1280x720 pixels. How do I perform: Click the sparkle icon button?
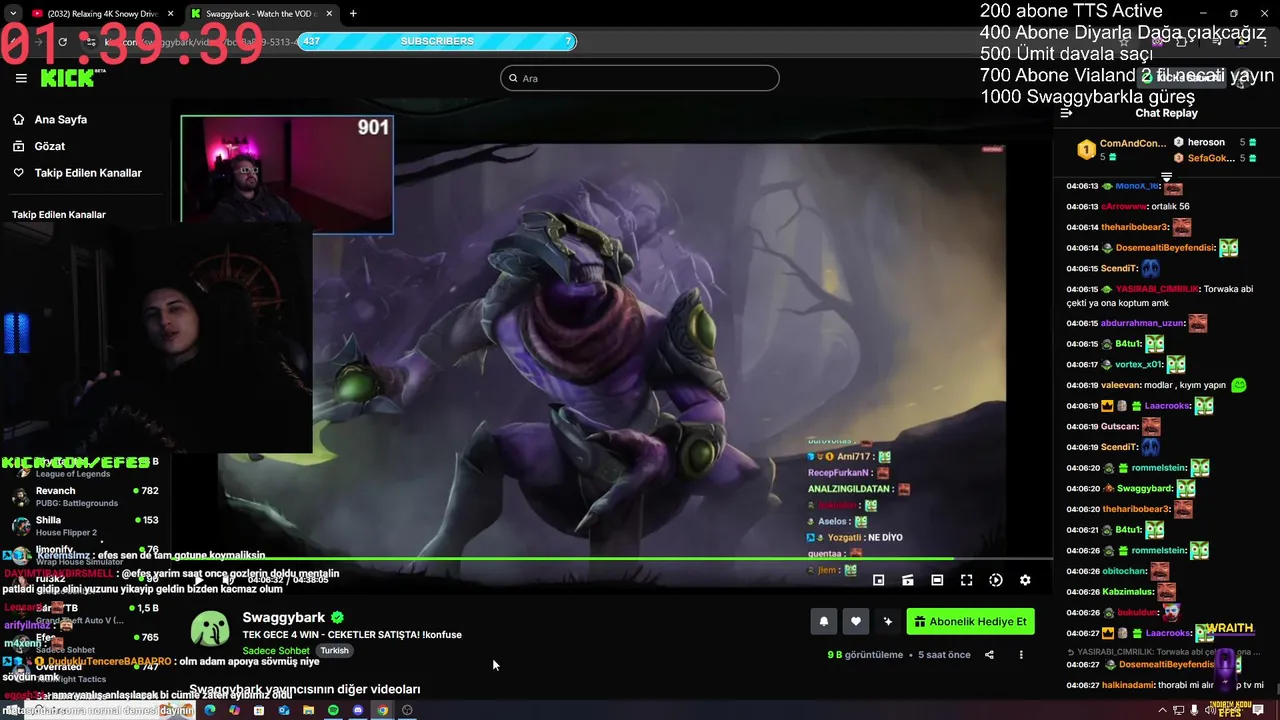pyautogui.click(x=887, y=621)
